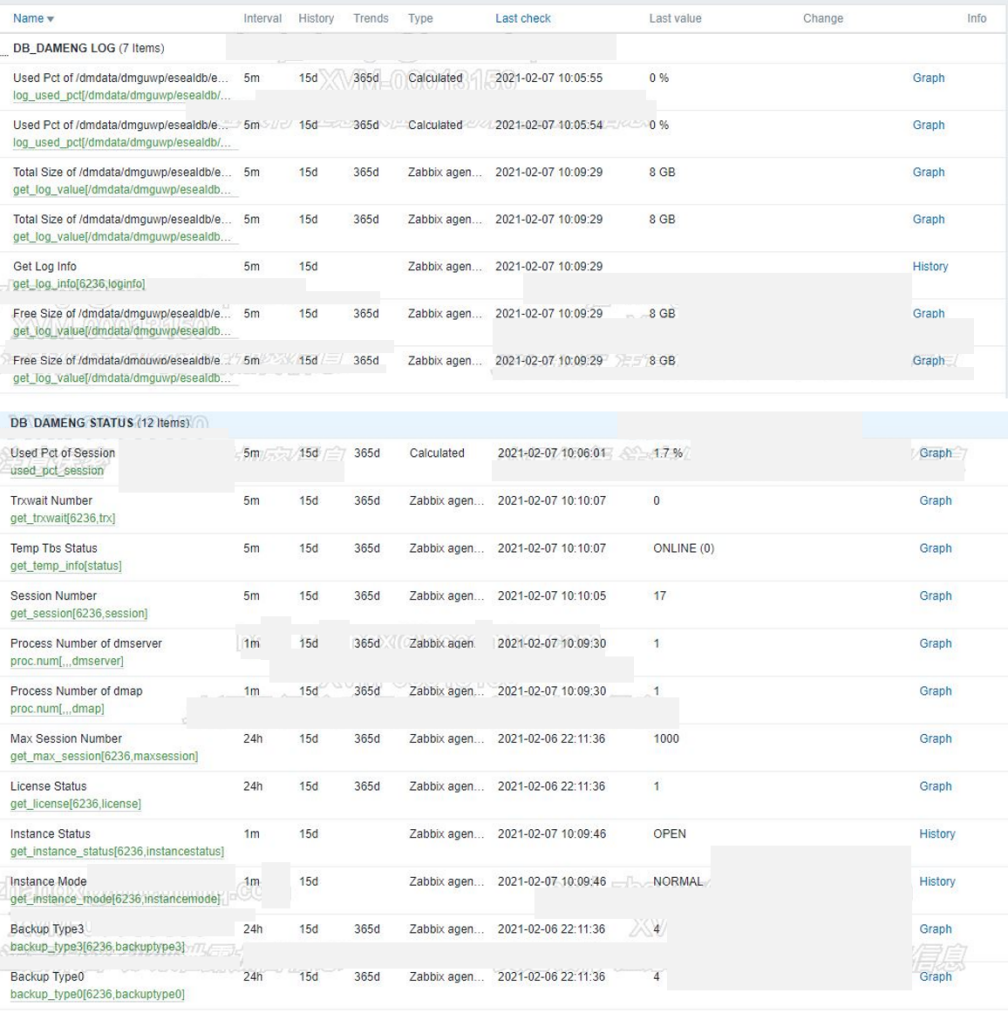
Task: Select the 'License Status' item name
Action: click(48, 786)
